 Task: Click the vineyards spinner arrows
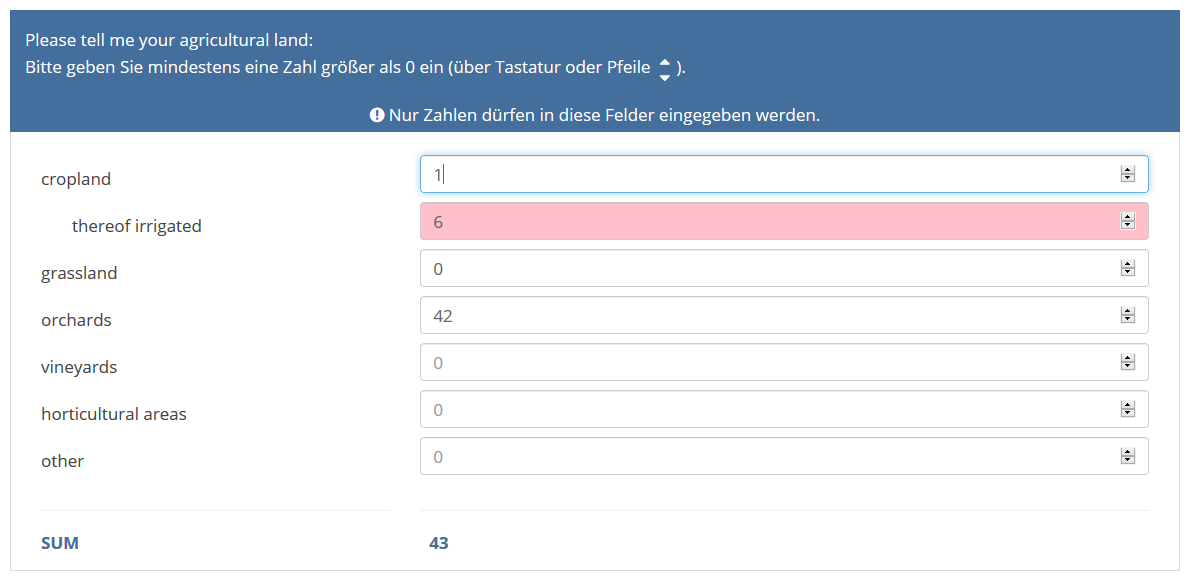tap(1128, 362)
